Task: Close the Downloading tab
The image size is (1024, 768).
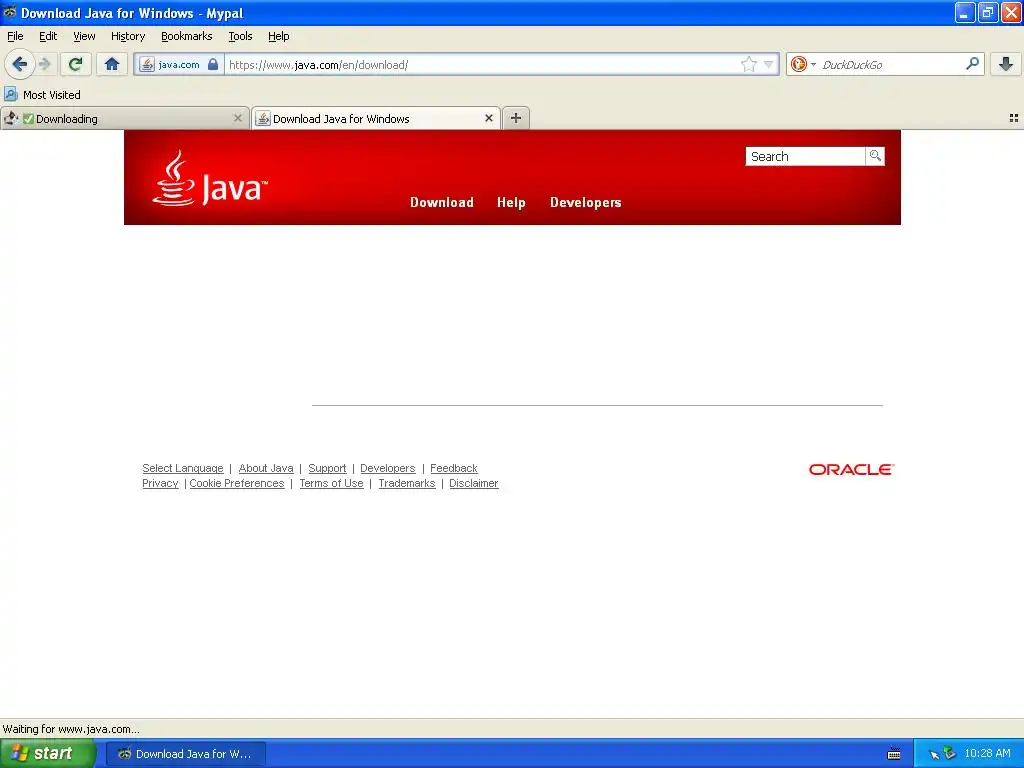Action: pos(238,118)
